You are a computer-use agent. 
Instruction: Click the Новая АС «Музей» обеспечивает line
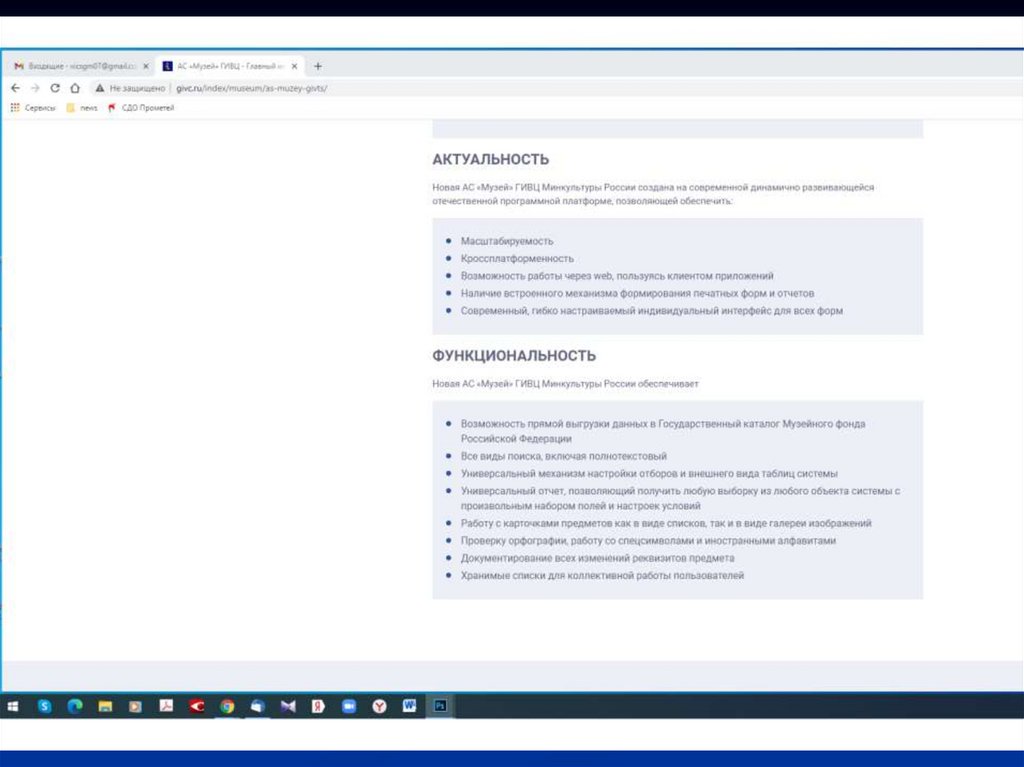tap(566, 384)
